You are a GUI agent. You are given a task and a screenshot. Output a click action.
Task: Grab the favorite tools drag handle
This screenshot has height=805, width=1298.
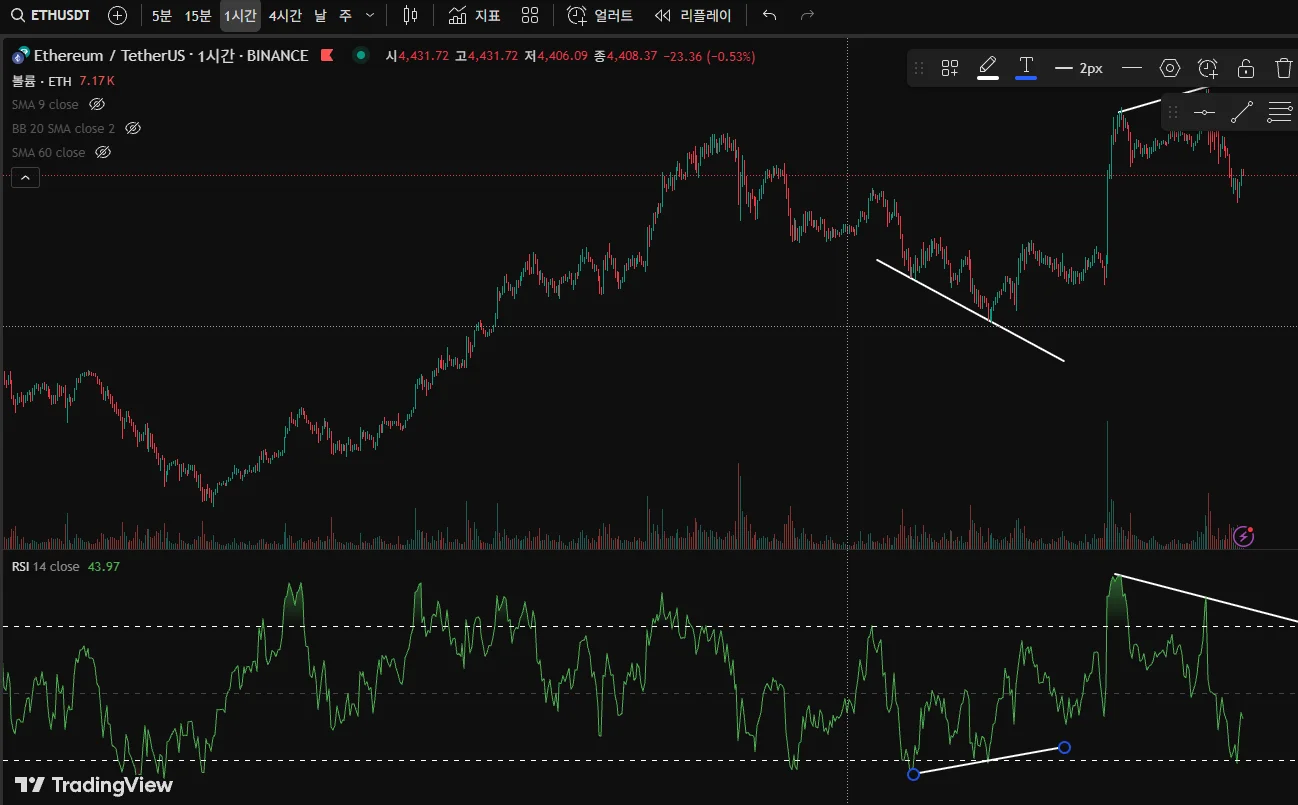[1173, 112]
